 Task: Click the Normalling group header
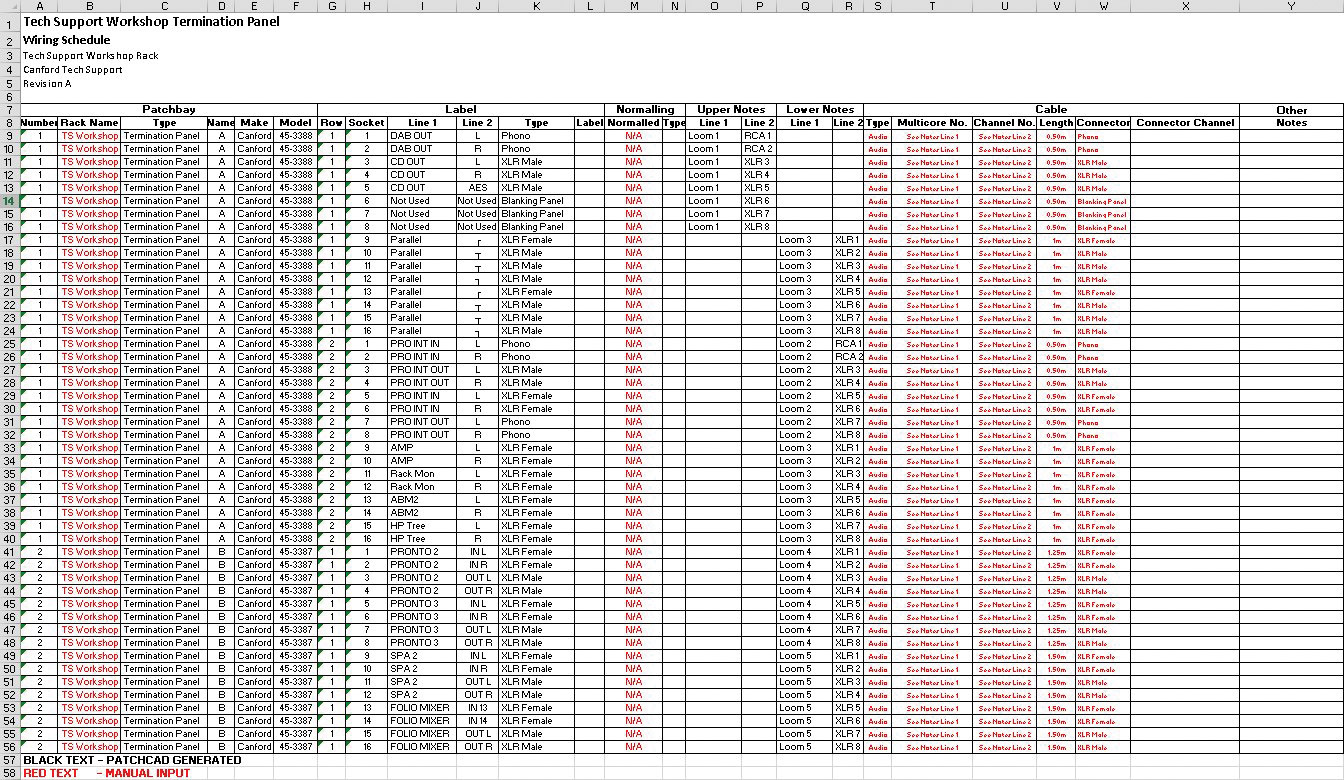[644, 110]
